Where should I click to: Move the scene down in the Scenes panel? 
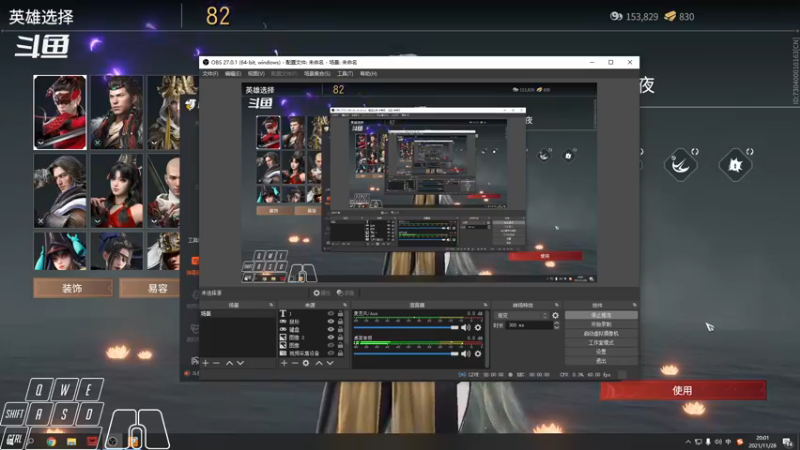pos(240,363)
